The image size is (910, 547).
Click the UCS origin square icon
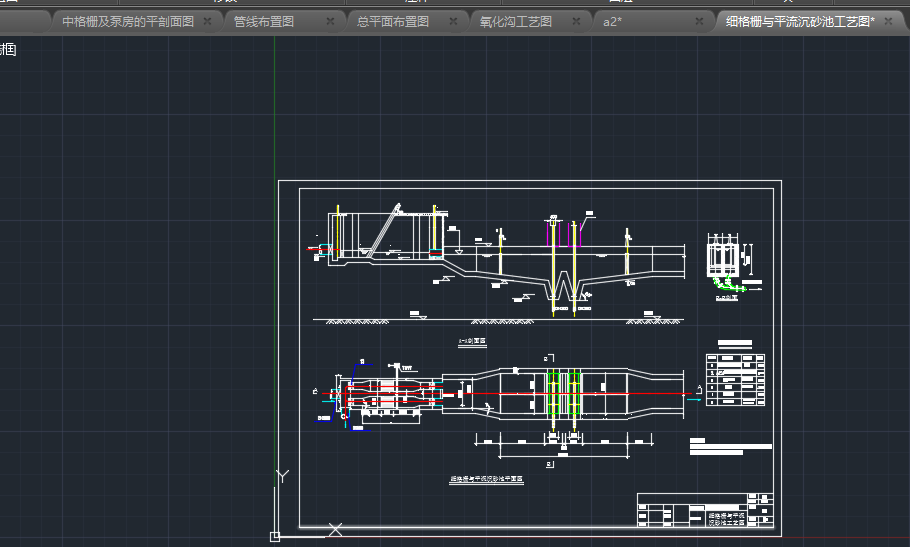tap(275, 537)
